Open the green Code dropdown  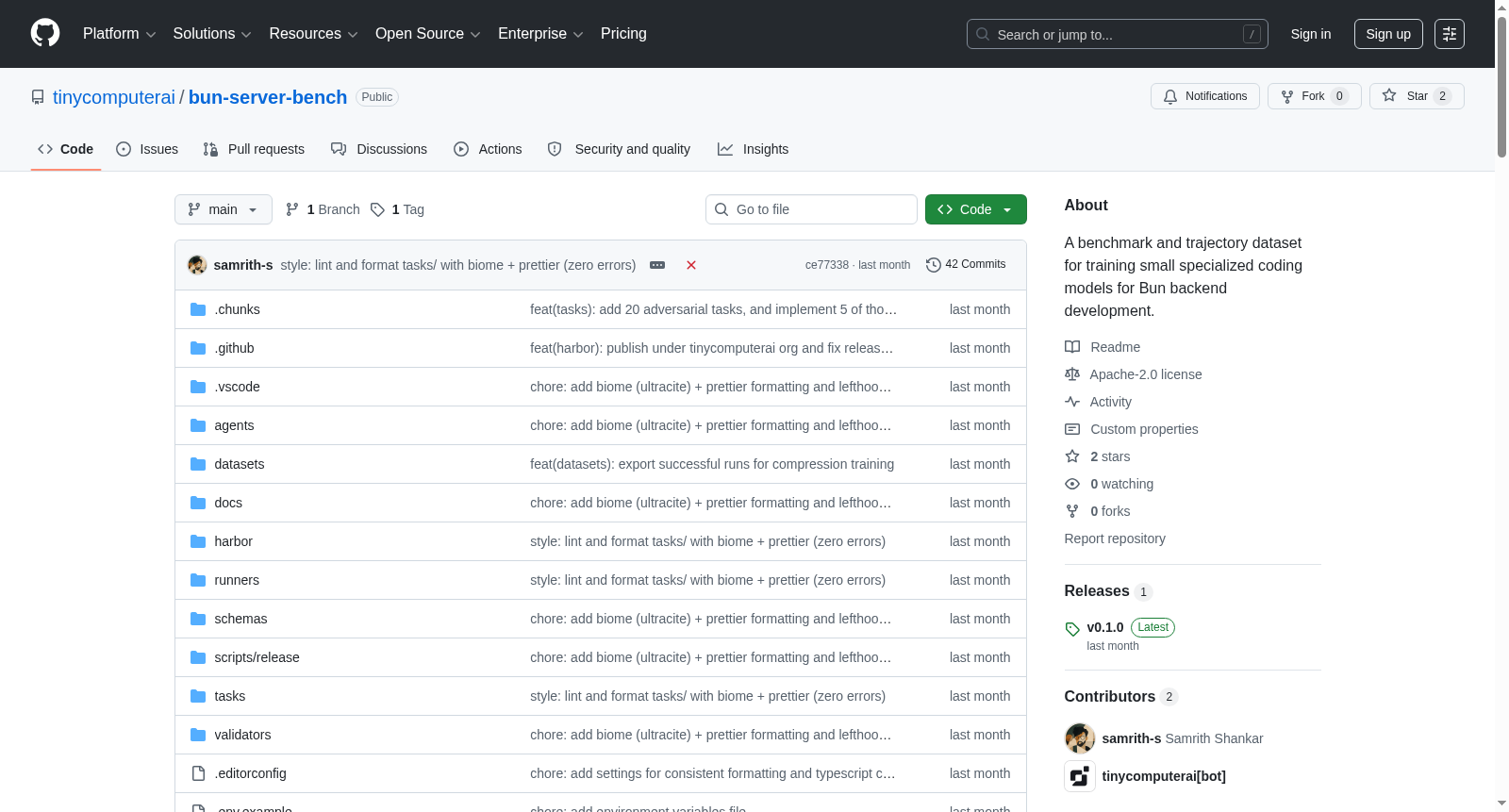(x=976, y=209)
